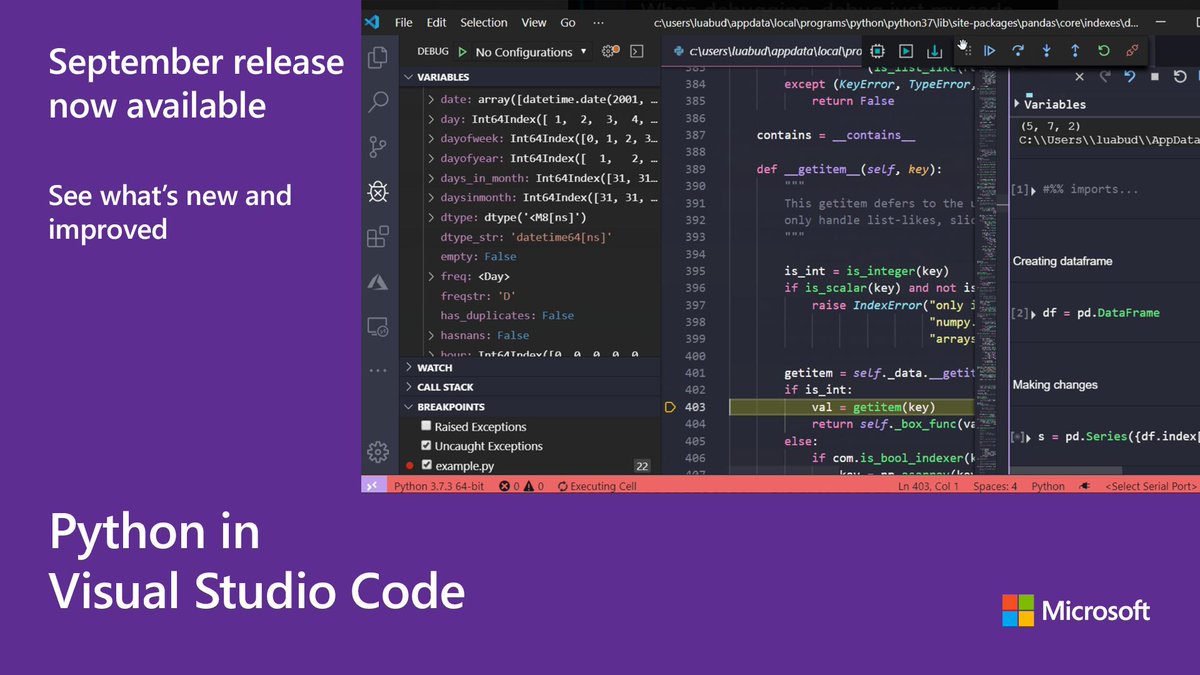Clear all cells with X in interactive window
This screenshot has height=675, width=1200.
coord(1079,76)
